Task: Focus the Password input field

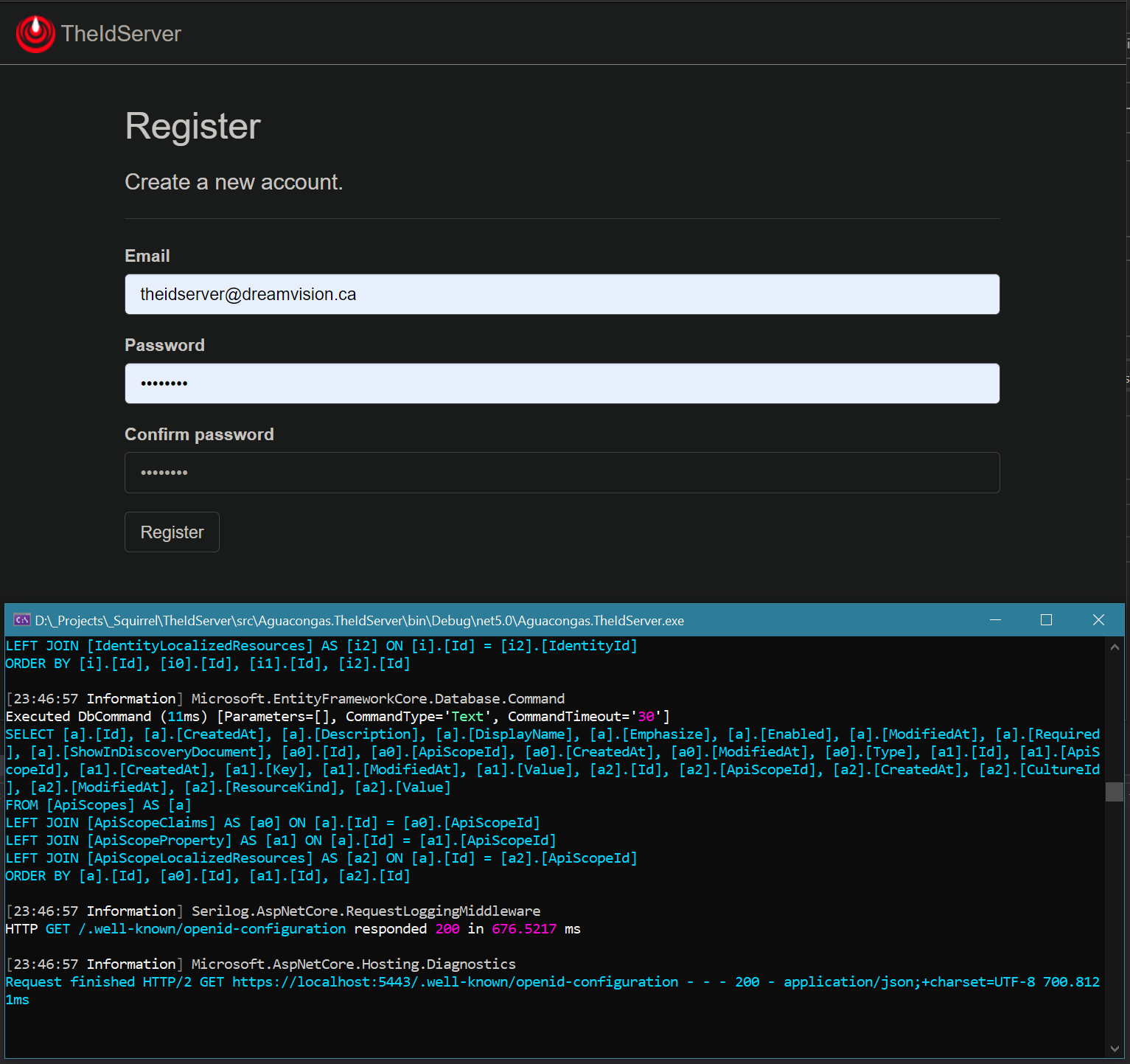Action: tap(562, 383)
